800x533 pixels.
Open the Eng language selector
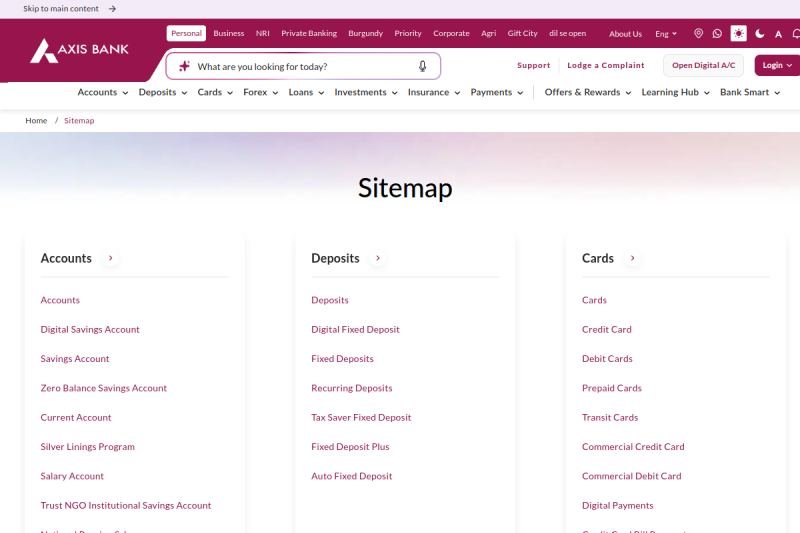[666, 34]
